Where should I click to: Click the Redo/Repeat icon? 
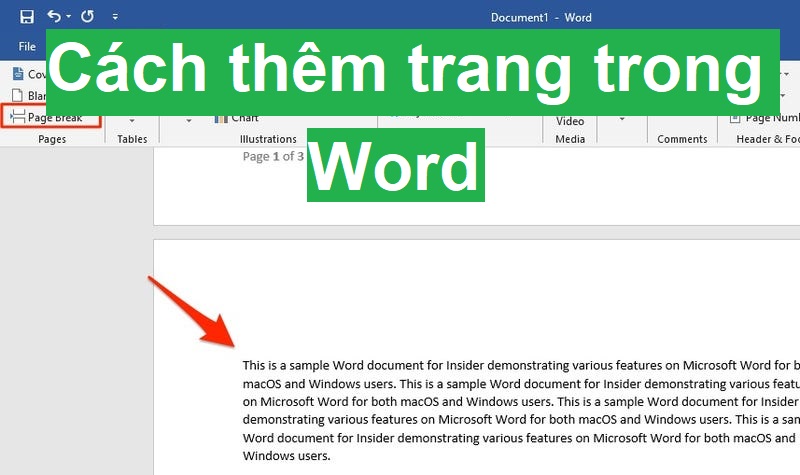tap(87, 17)
